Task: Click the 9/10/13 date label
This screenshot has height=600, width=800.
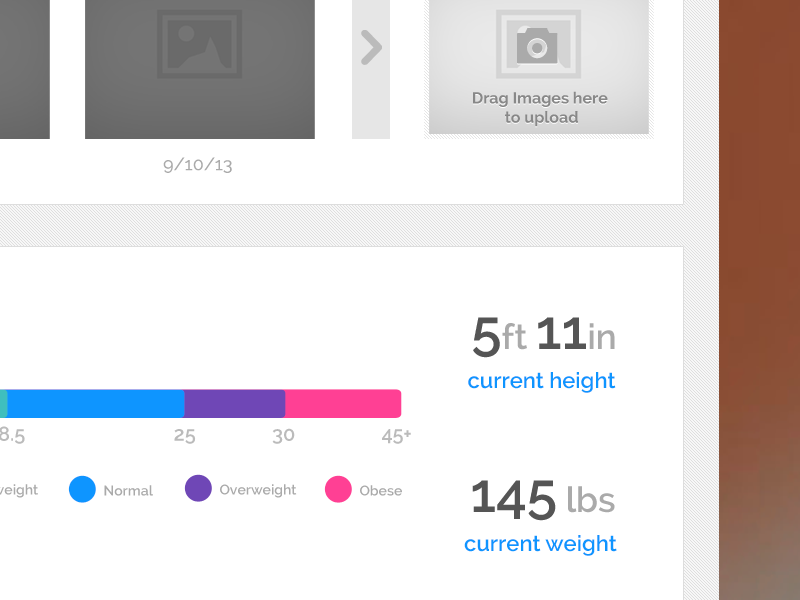Action: pyautogui.click(x=198, y=164)
